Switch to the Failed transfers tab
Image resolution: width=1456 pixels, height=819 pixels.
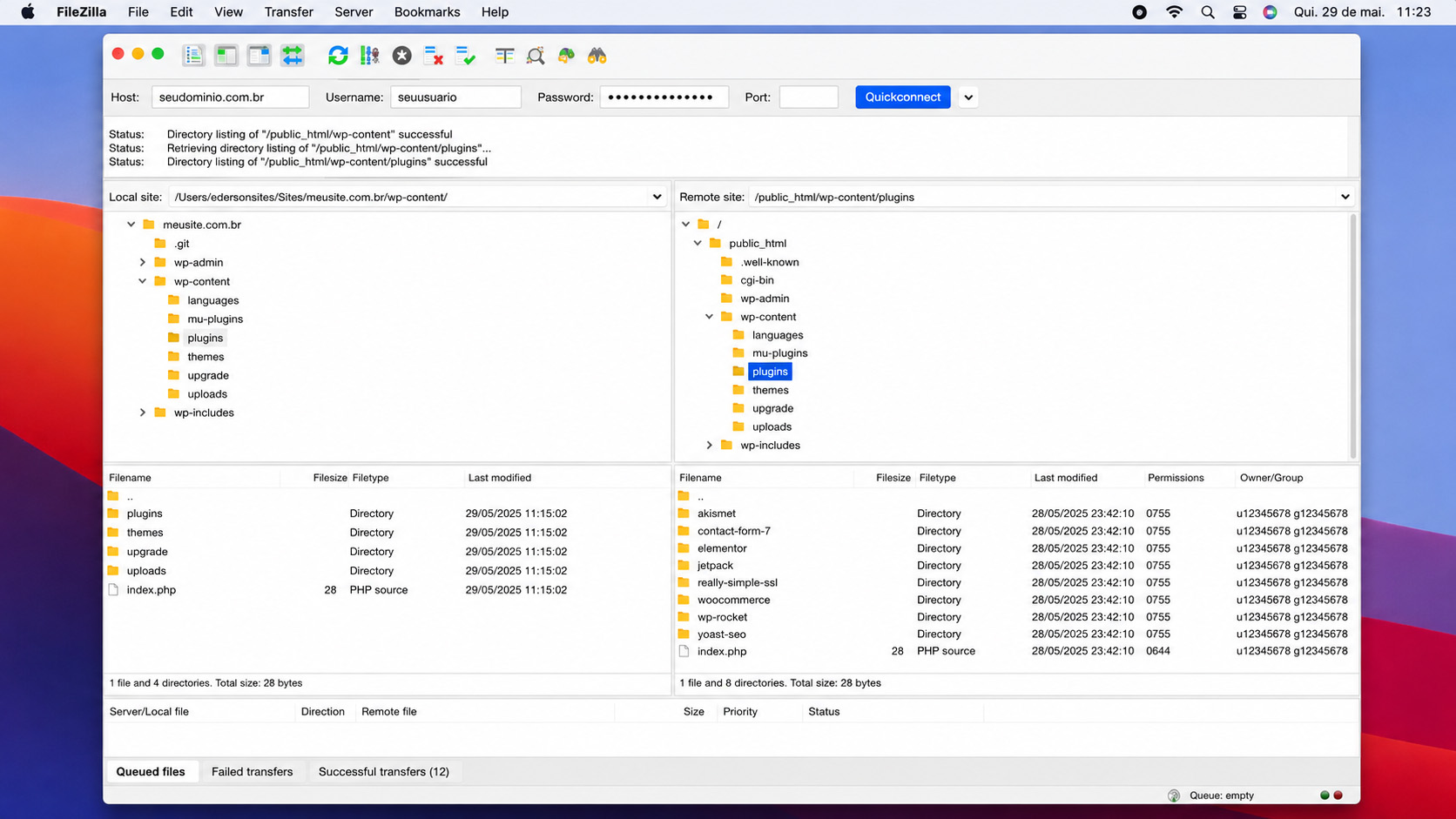coord(252,772)
